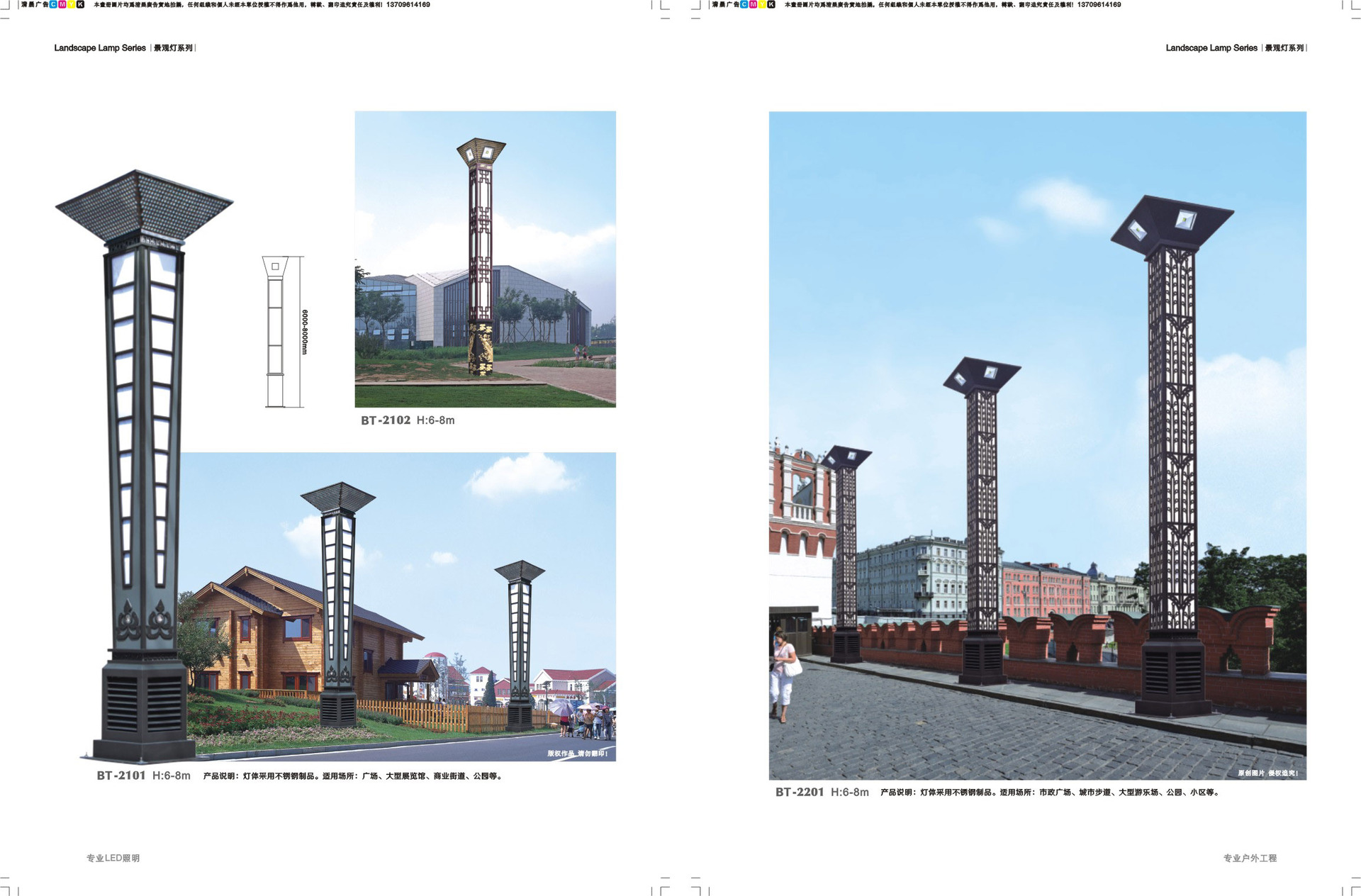The height and width of the screenshot is (896, 1361).
Task: Click the cyan C swatch on left page header
Action: pyautogui.click(x=53, y=4)
